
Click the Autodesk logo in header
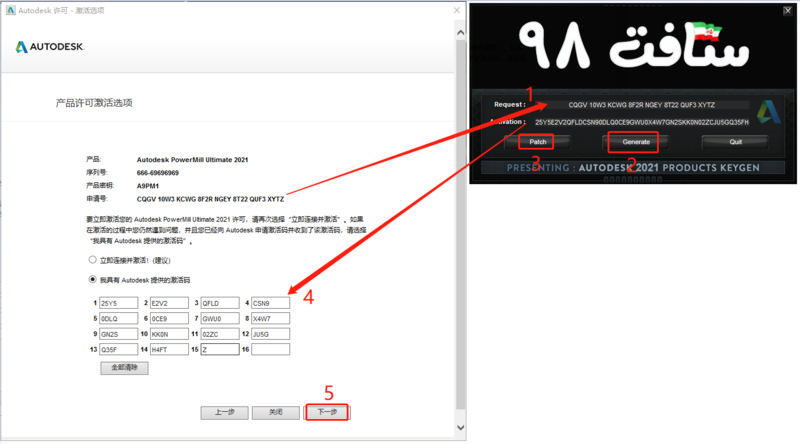(49, 47)
